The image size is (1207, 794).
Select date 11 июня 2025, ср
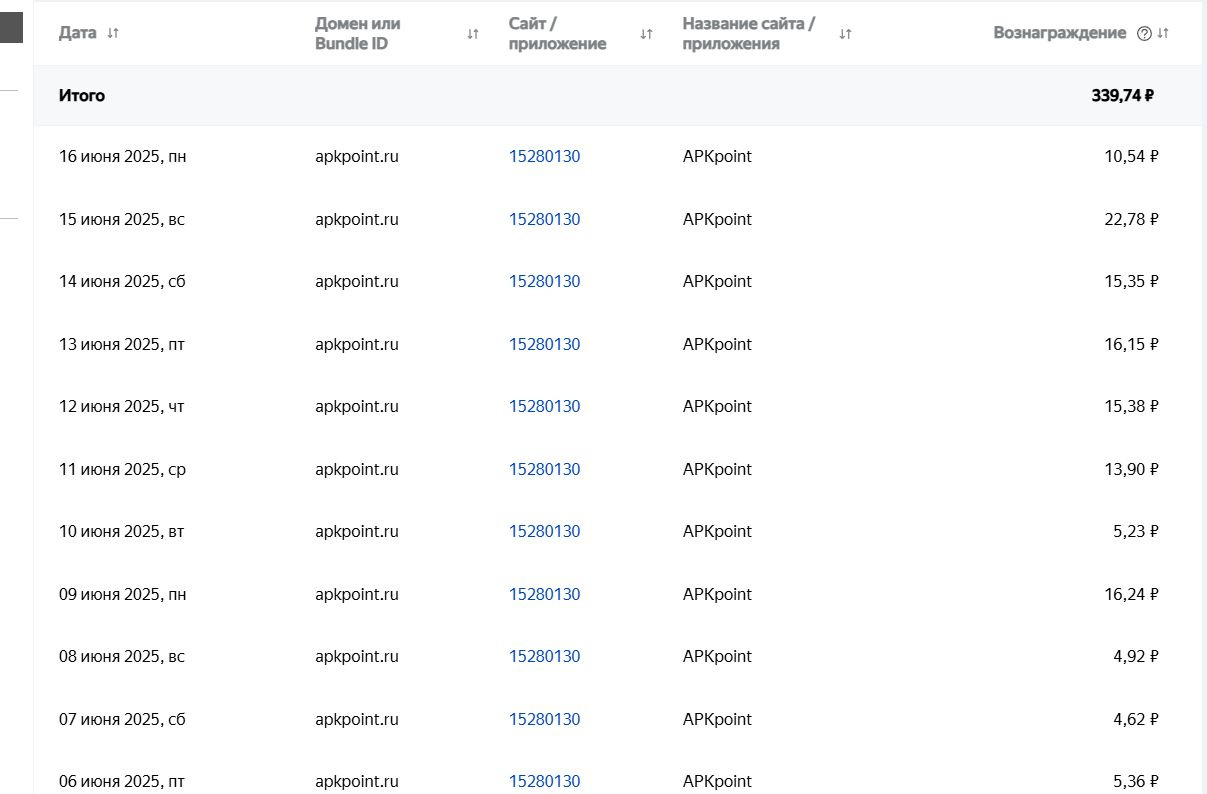[122, 469]
